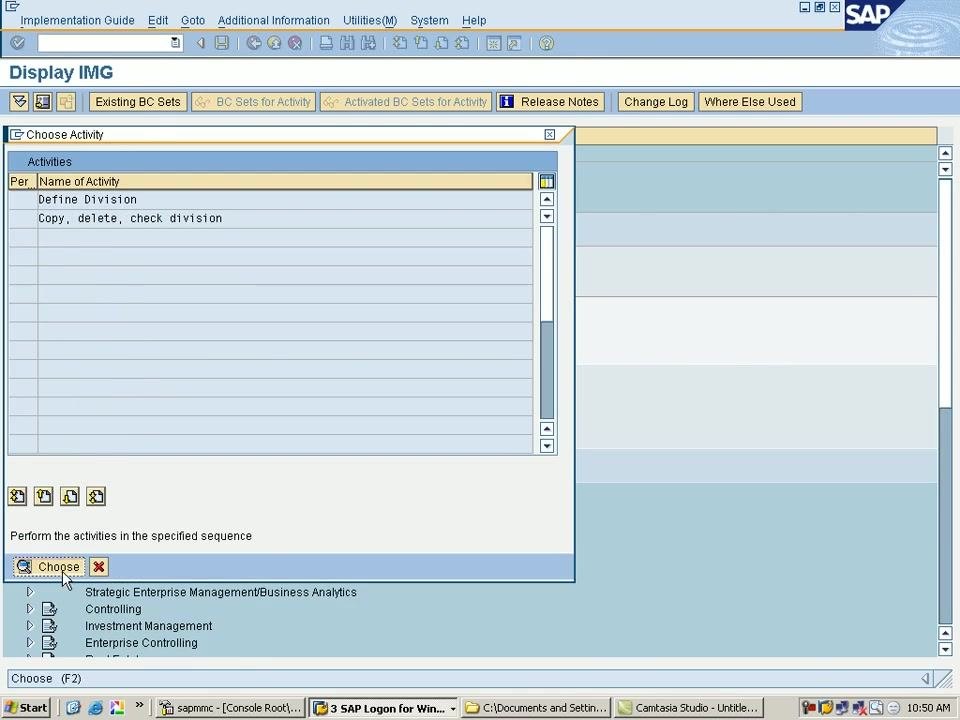Screen dimensions: 960x720
Task: Click the Existing BC Sets button
Action: click(x=138, y=102)
